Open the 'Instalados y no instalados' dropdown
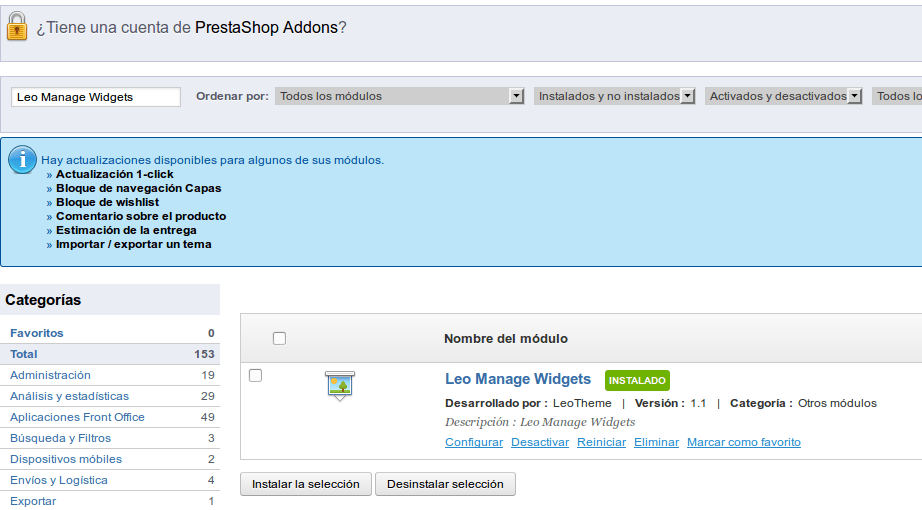Viewport: 922px width, 510px height. click(x=614, y=96)
